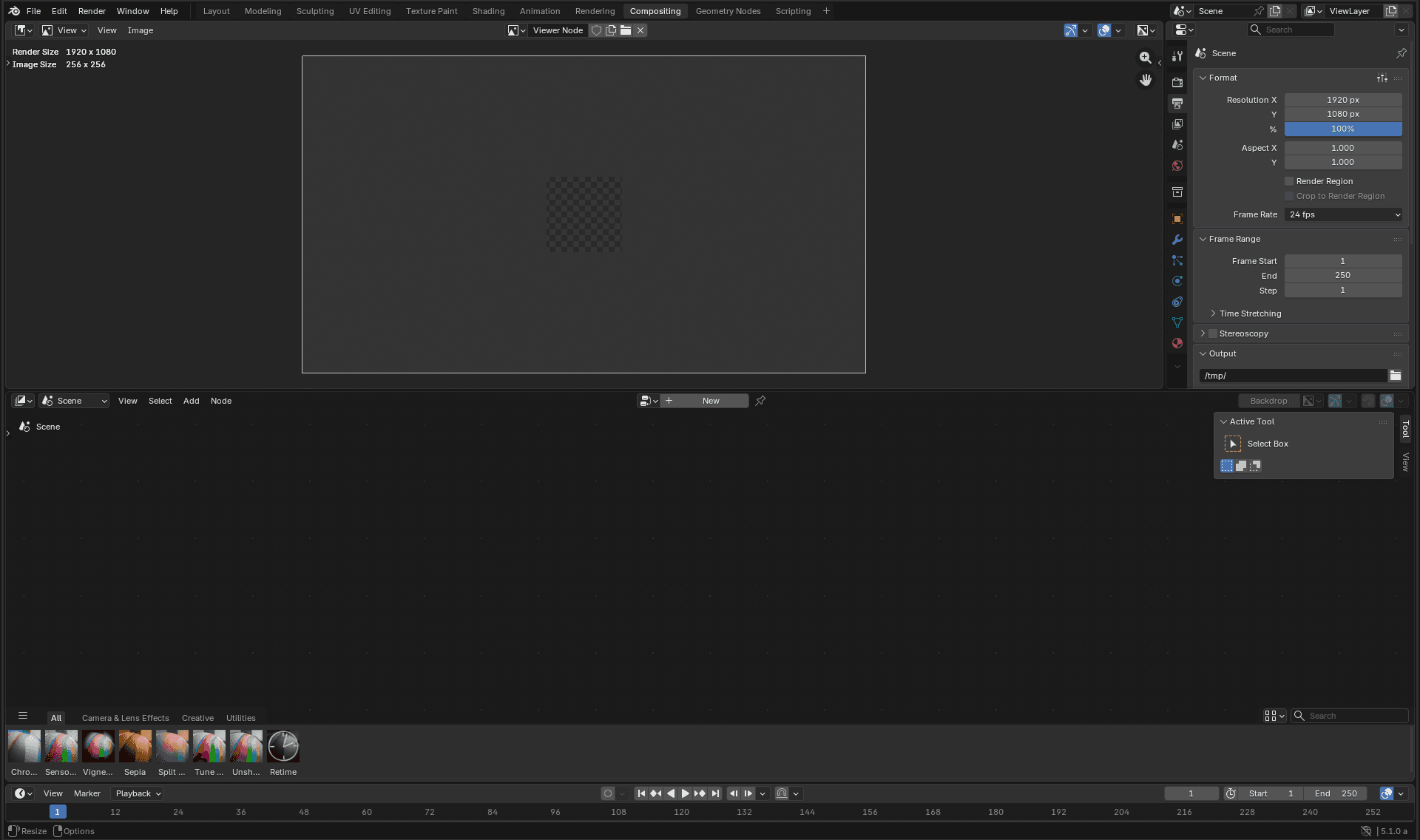The height and width of the screenshot is (840, 1420).
Task: Click the New button to create node tree
Action: 706,400
